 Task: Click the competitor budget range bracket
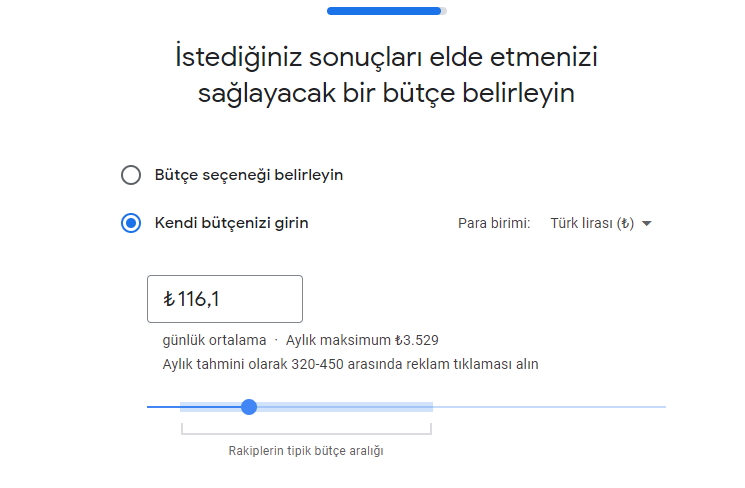coord(306,430)
